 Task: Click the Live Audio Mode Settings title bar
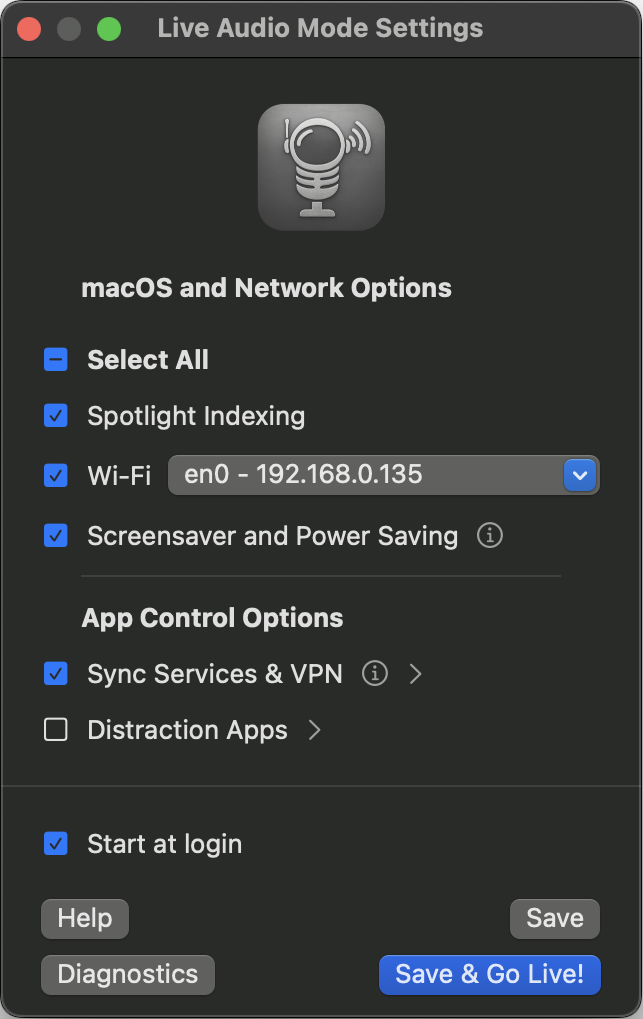click(320, 29)
